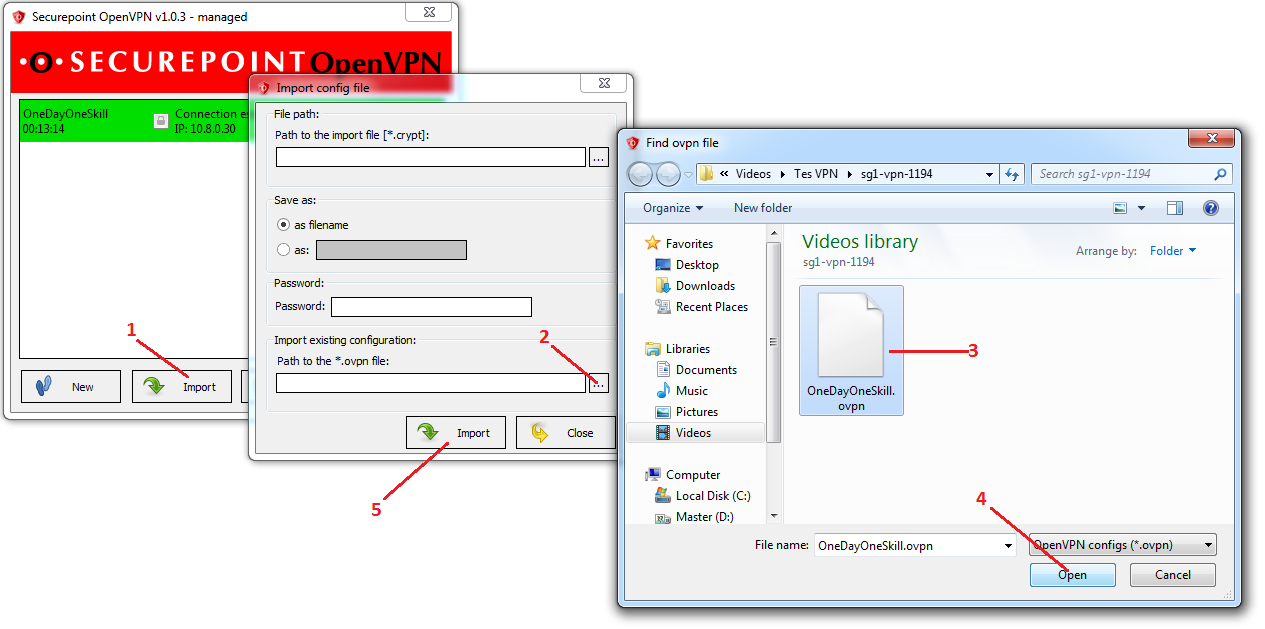Image resolution: width=1265 pixels, height=629 pixels.
Task: Click the crypt file path input field
Action: click(431, 157)
